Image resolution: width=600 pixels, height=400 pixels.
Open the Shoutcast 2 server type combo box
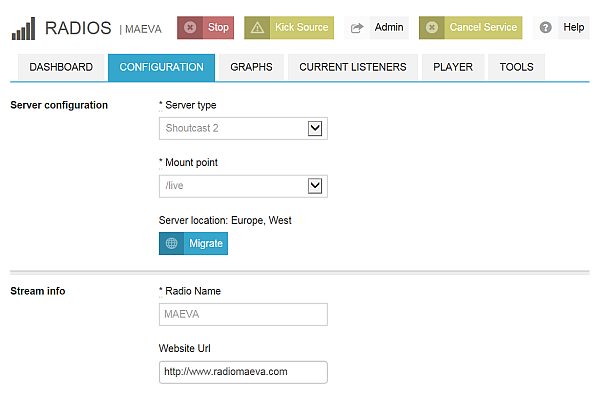point(243,128)
